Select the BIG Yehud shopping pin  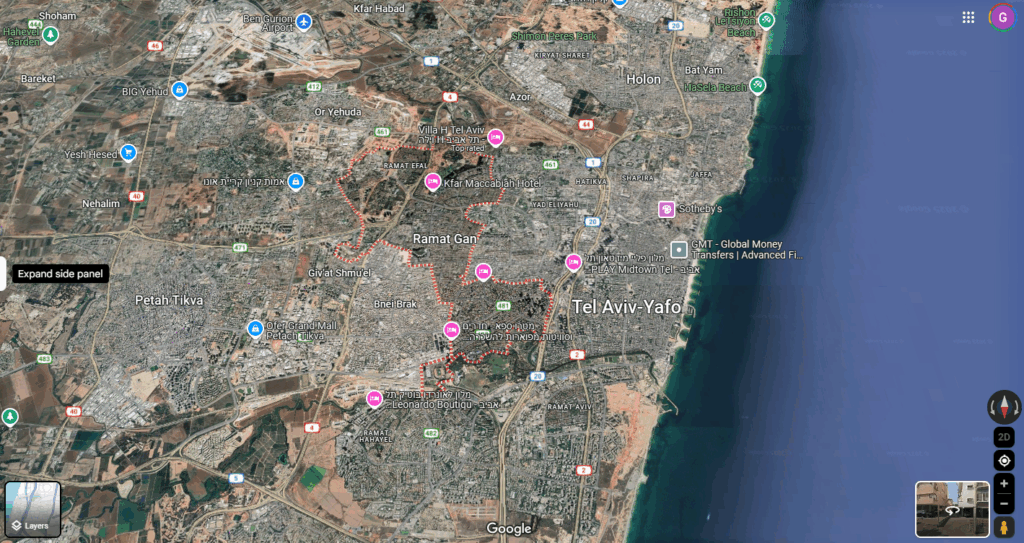(179, 91)
